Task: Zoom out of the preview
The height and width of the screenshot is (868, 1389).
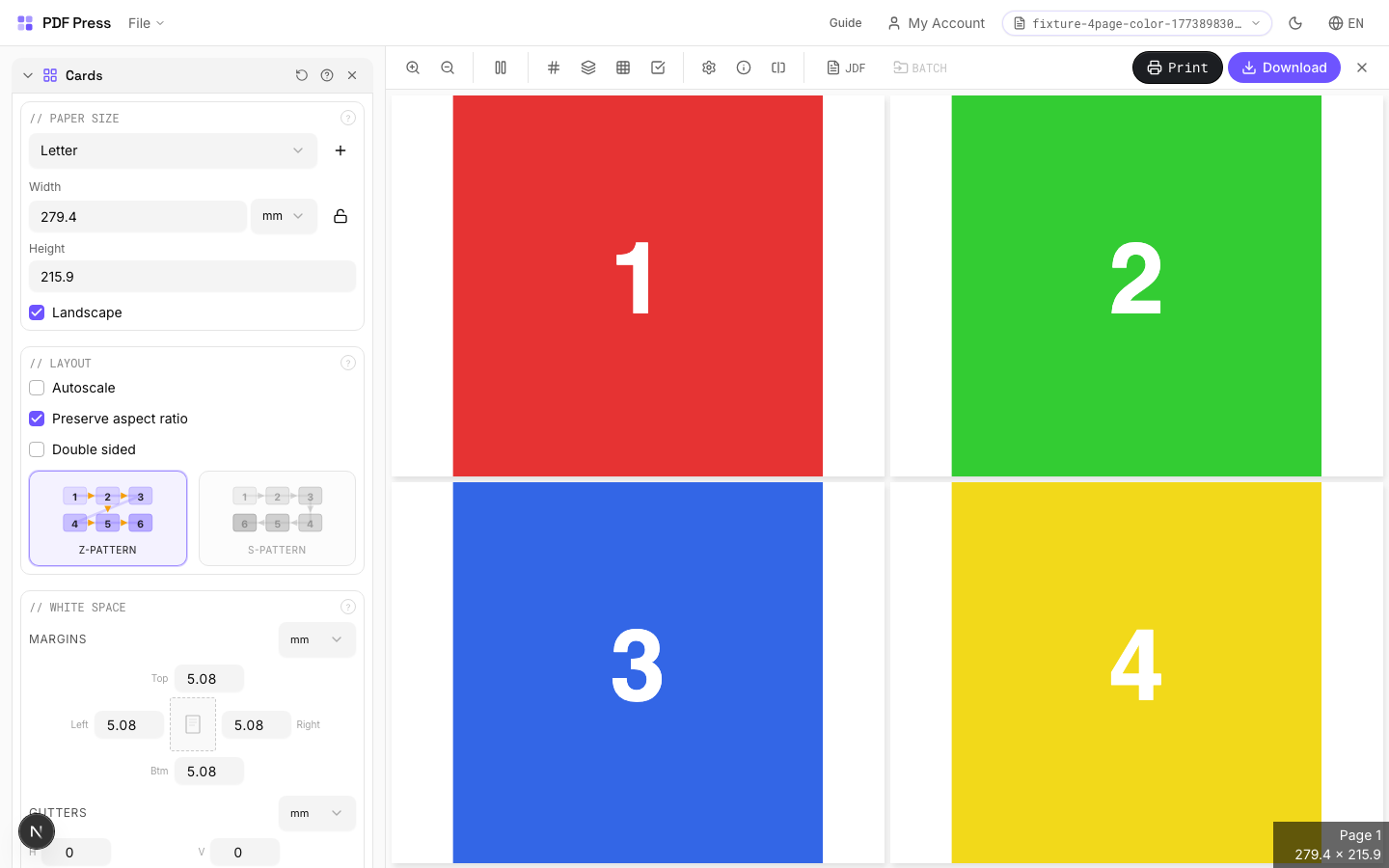Action: click(x=448, y=68)
